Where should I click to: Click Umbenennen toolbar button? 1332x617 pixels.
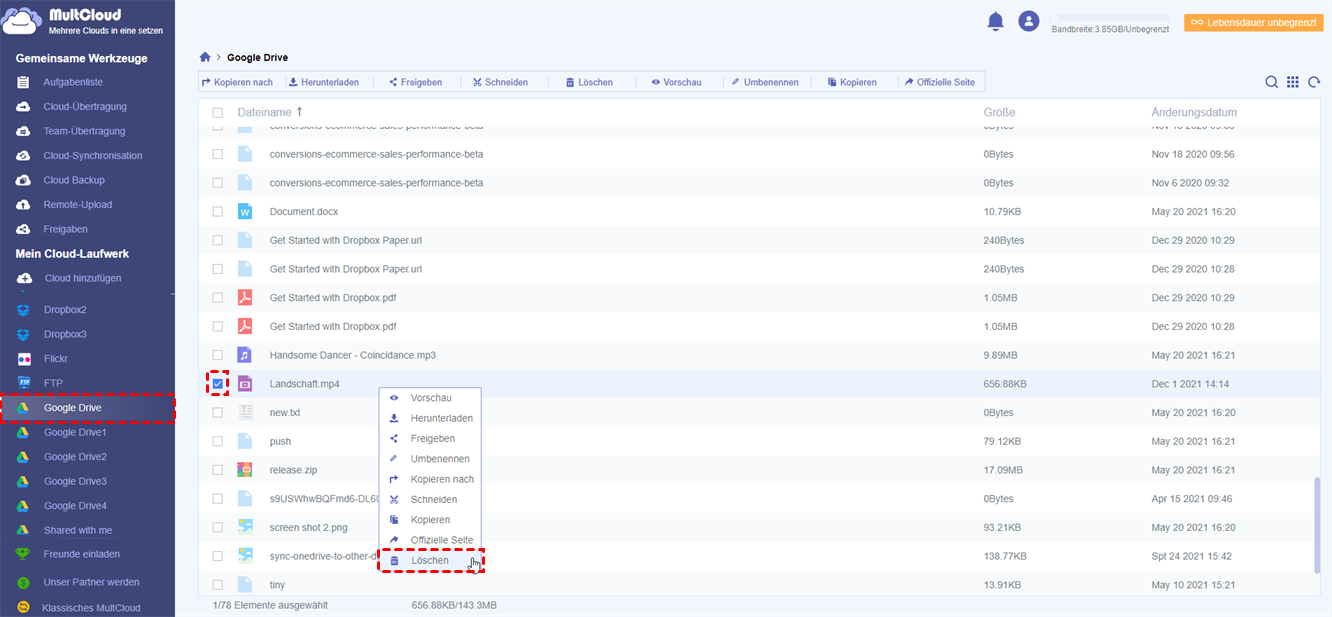tap(765, 82)
